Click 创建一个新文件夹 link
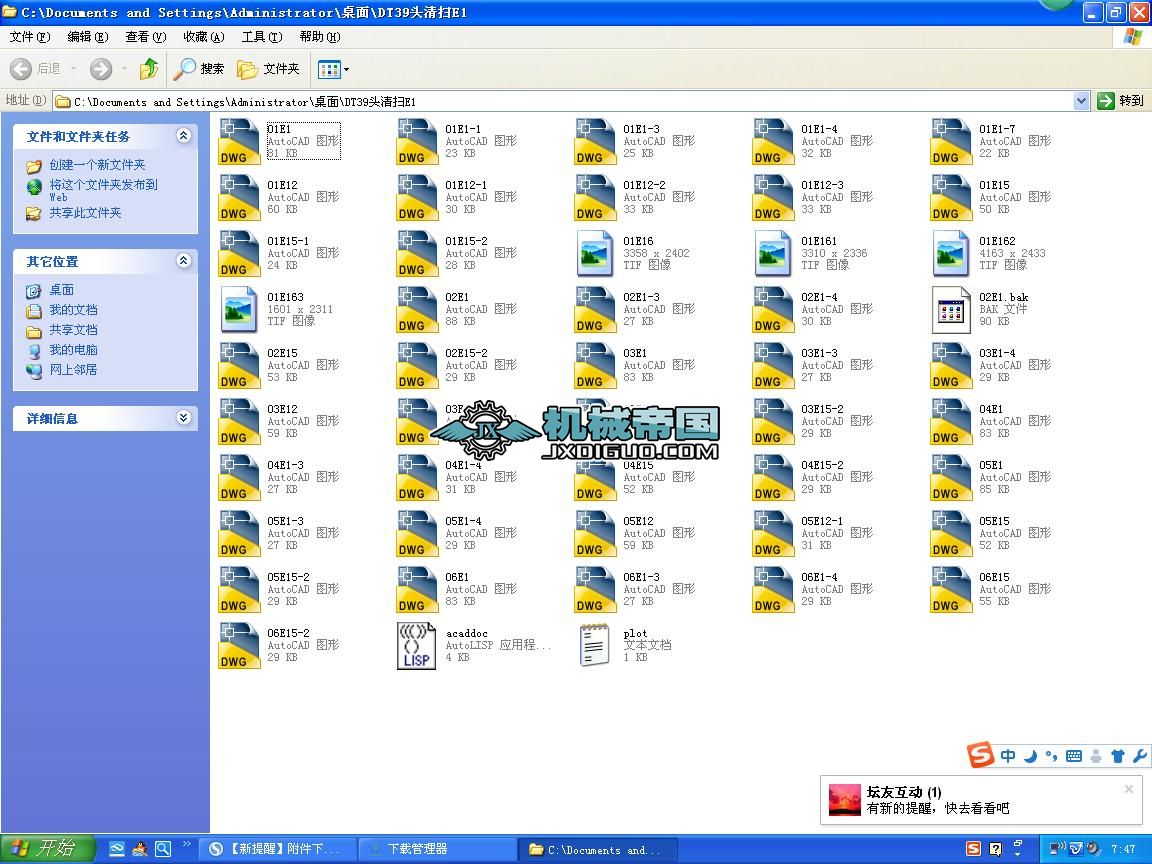The height and width of the screenshot is (864, 1152). point(97,165)
